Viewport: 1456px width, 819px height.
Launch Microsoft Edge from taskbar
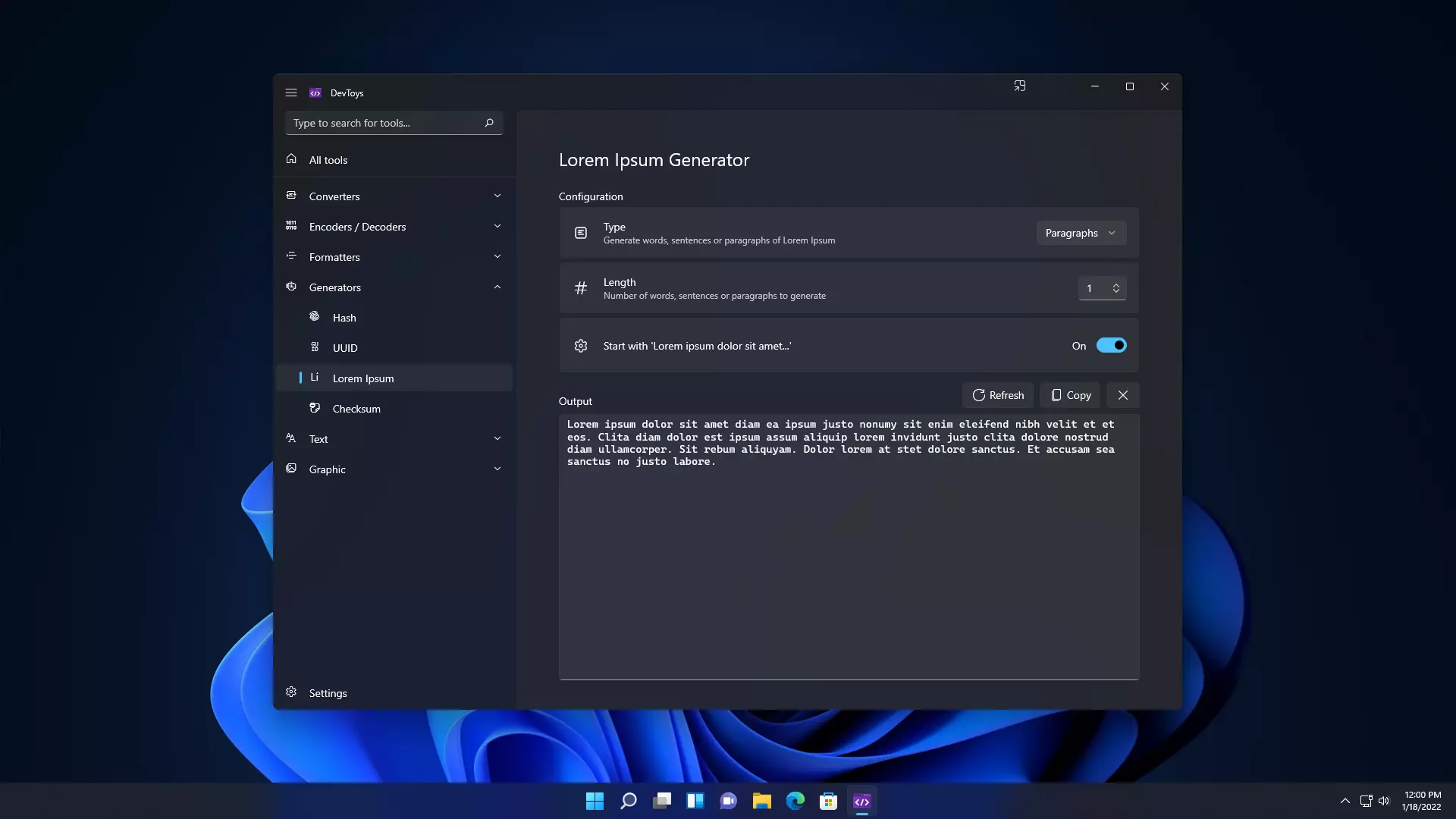(795, 801)
